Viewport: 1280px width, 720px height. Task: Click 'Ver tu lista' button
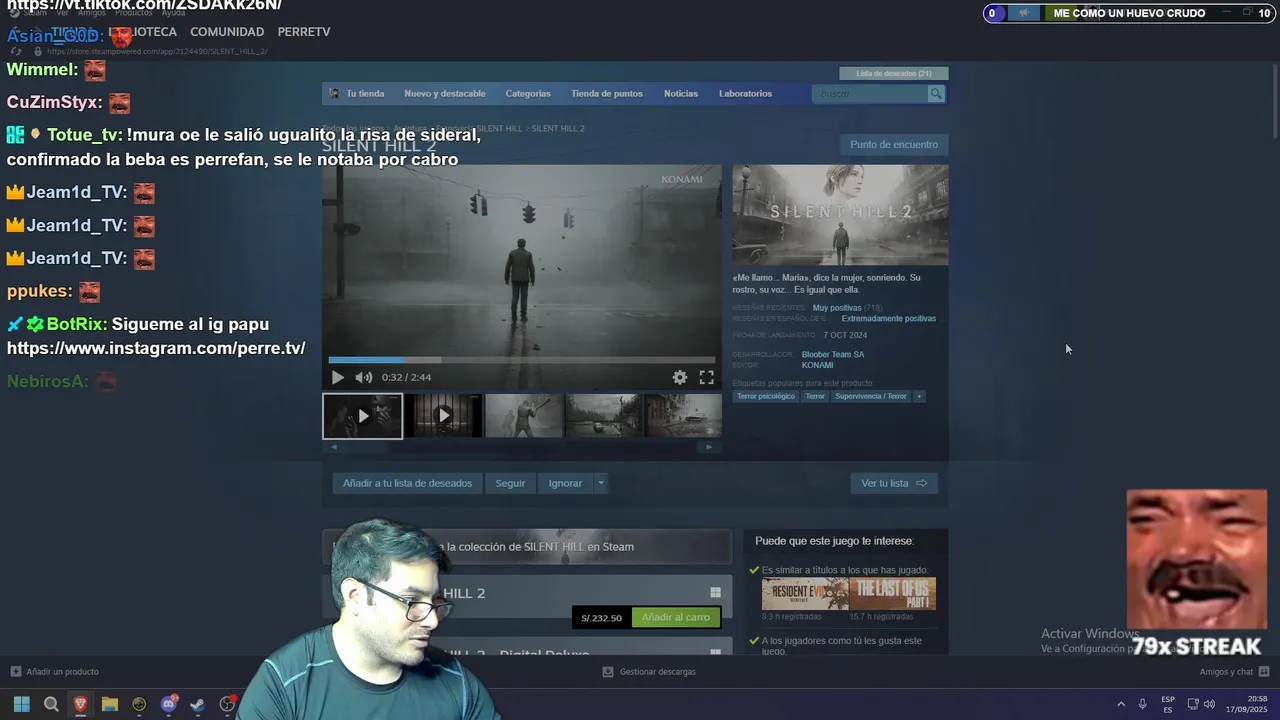(894, 483)
